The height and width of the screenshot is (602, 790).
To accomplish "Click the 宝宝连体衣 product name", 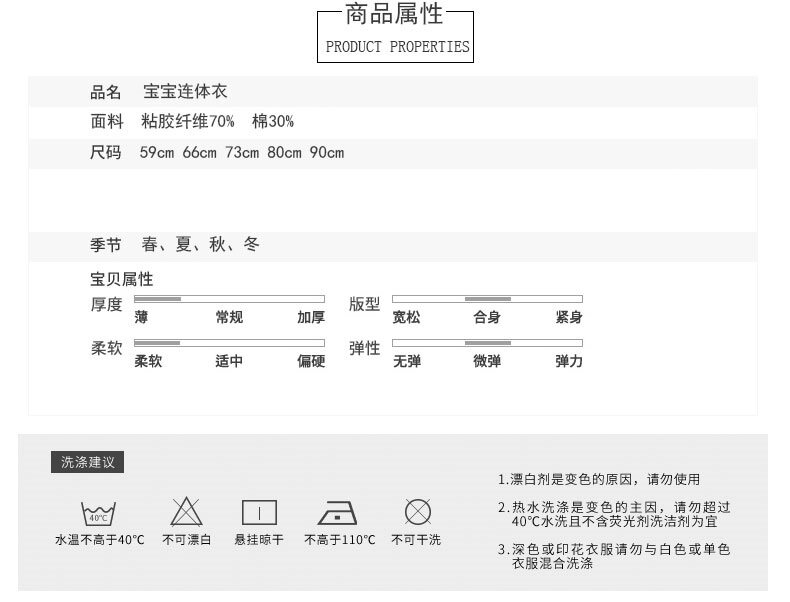I will [x=185, y=92].
